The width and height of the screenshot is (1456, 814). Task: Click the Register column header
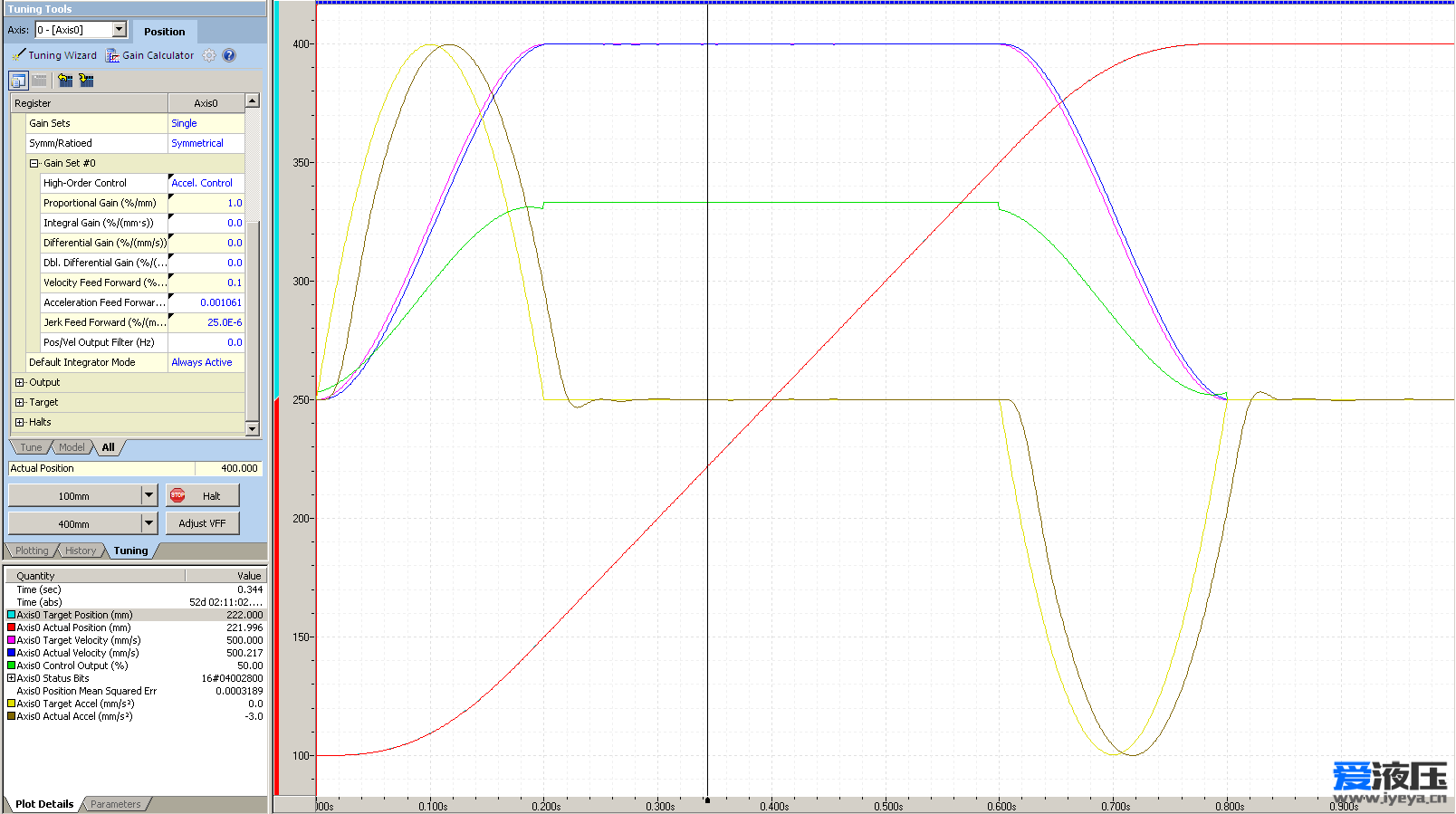[89, 103]
